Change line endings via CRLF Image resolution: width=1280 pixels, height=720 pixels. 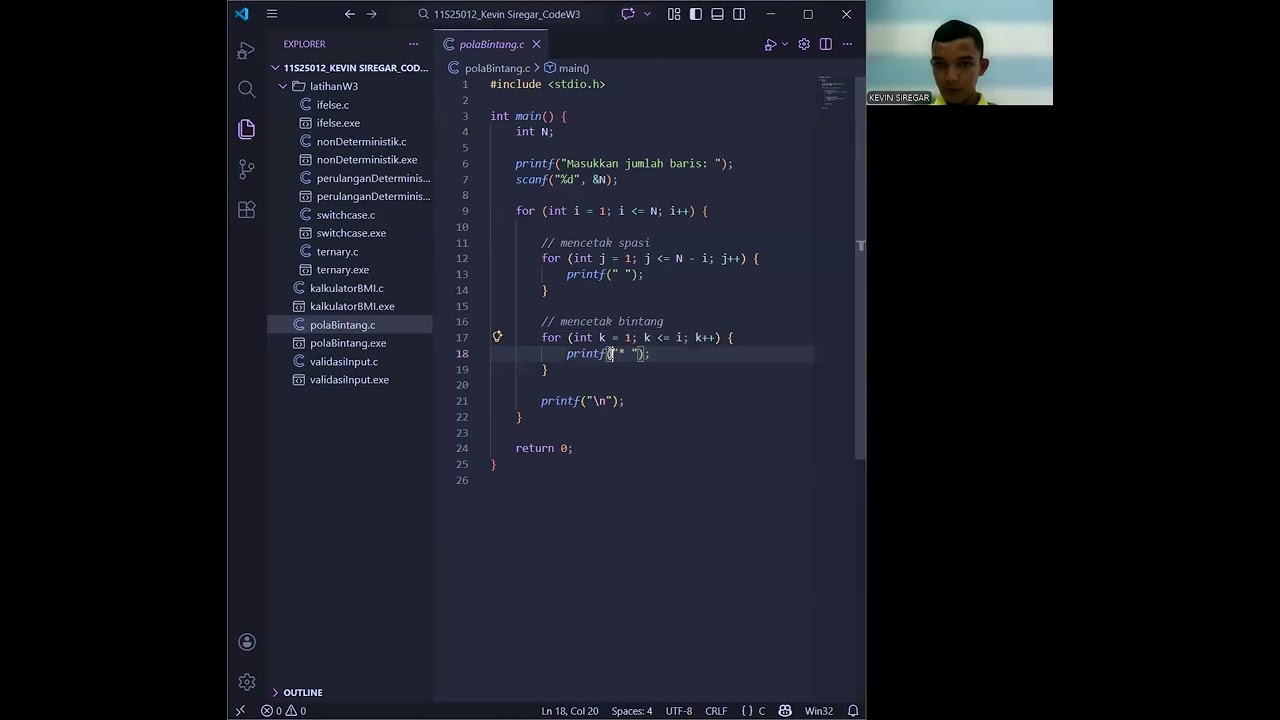tap(716, 711)
